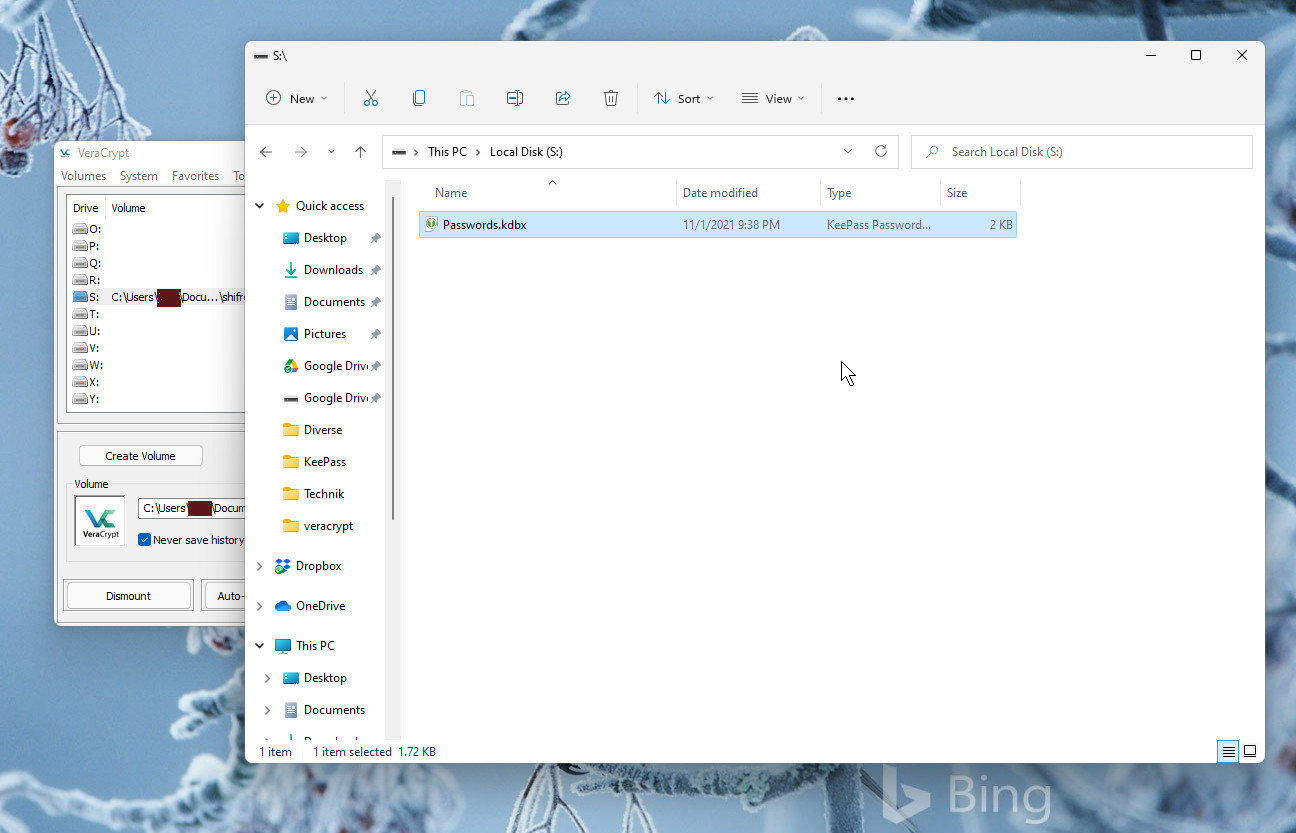This screenshot has width=1296, height=833.
Task: Click the drive icon in address bar
Action: click(x=399, y=152)
